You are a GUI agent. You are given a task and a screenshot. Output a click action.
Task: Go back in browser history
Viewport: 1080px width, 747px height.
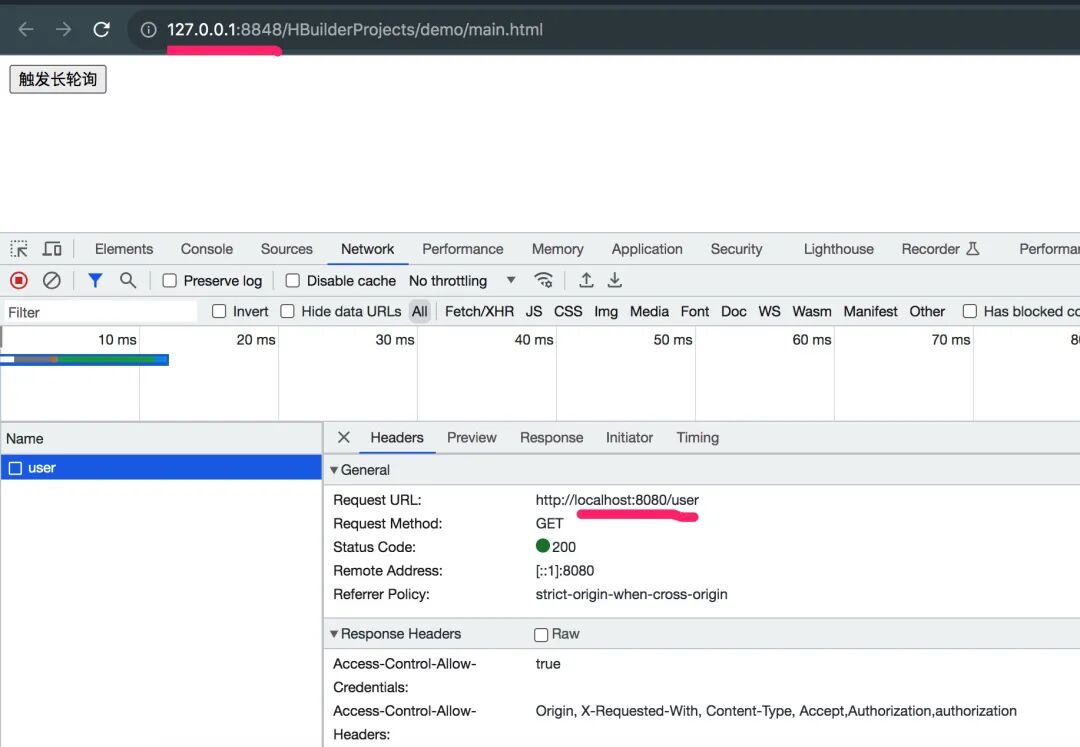(x=26, y=30)
